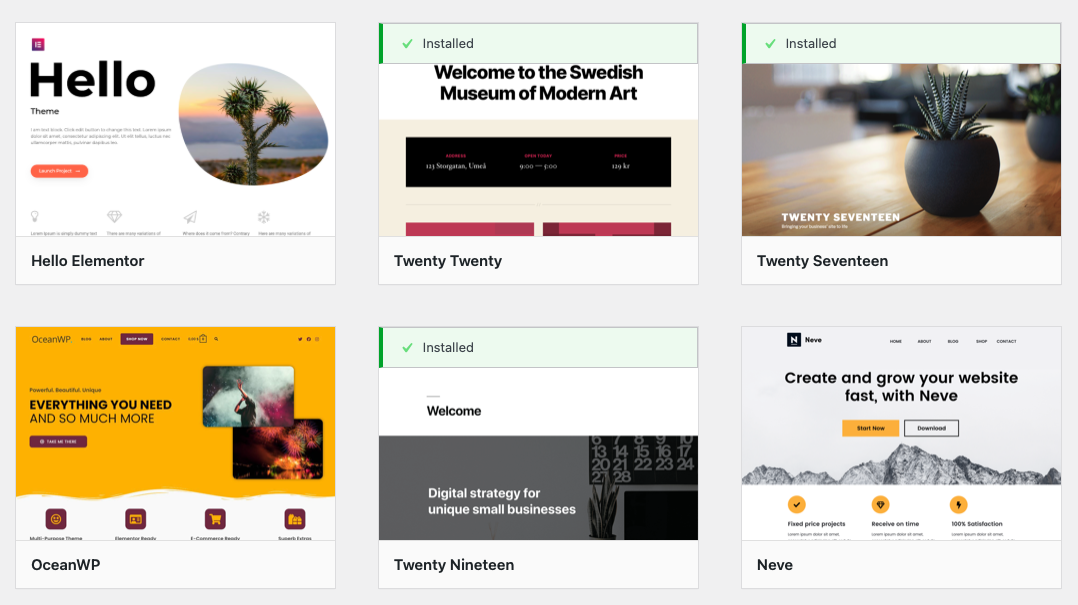This screenshot has height=605, width=1078.
Task: Open the Twenty Twenty Swedish Museum screenshot
Action: point(538,150)
